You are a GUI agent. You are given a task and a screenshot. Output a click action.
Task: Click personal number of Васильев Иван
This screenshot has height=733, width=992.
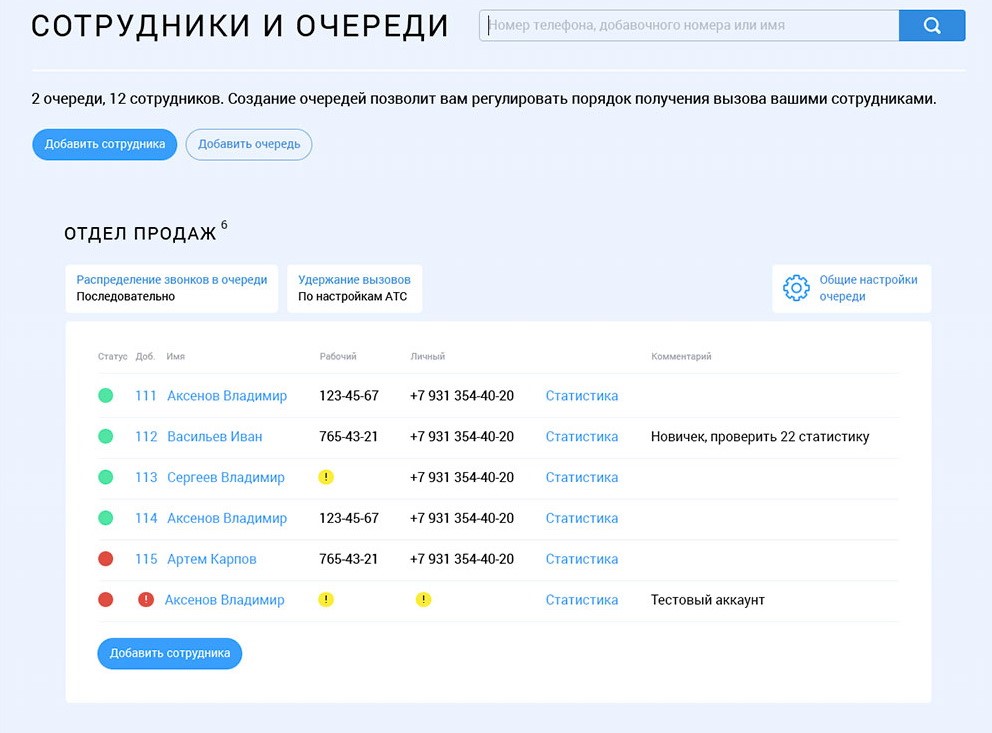pos(462,436)
